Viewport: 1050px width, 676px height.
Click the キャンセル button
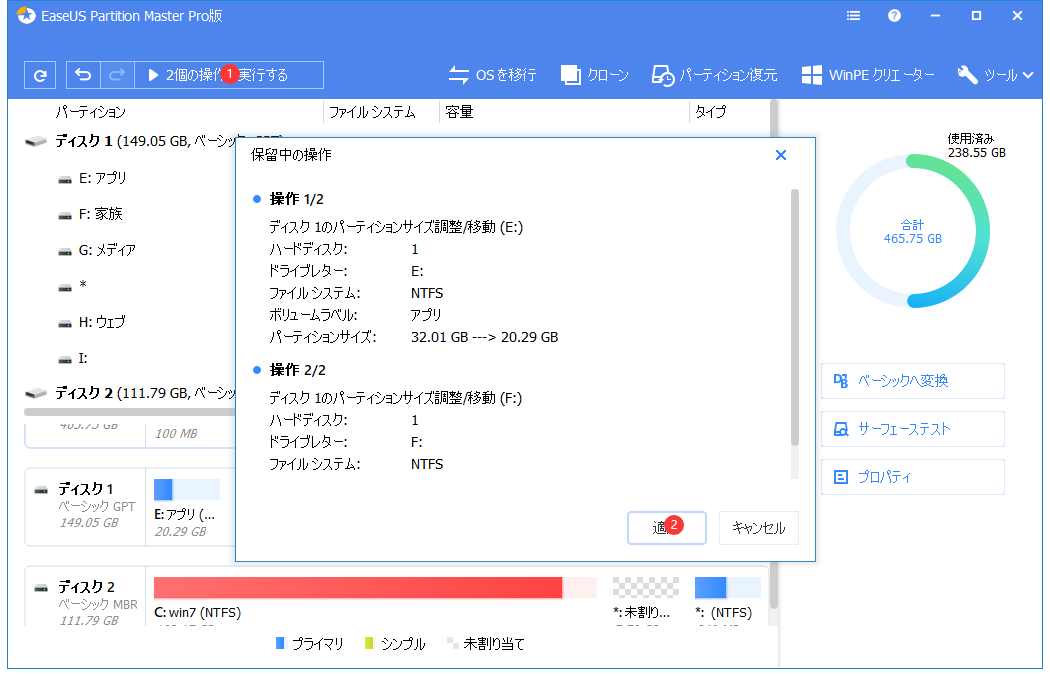[758, 528]
